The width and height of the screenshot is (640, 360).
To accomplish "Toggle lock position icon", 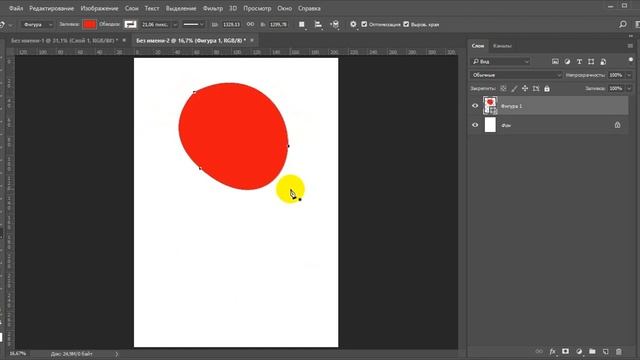I will [525, 88].
